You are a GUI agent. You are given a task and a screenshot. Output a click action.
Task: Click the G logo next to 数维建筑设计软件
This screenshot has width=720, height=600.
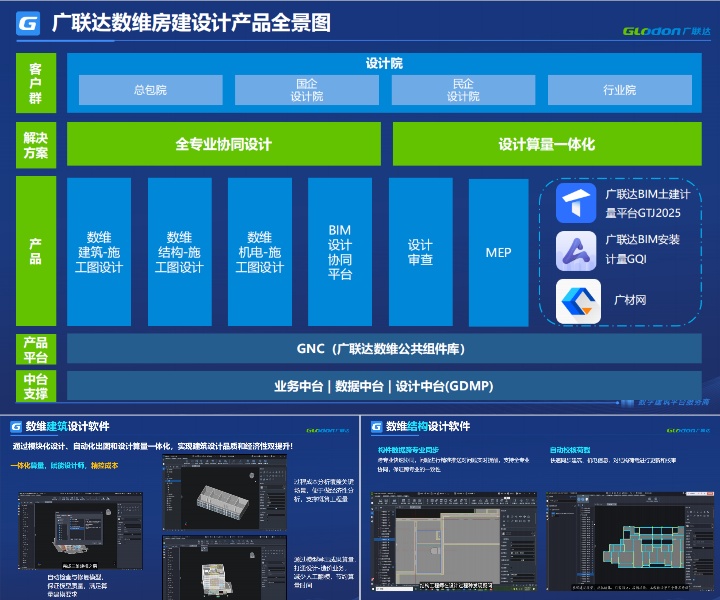[x=16, y=427]
